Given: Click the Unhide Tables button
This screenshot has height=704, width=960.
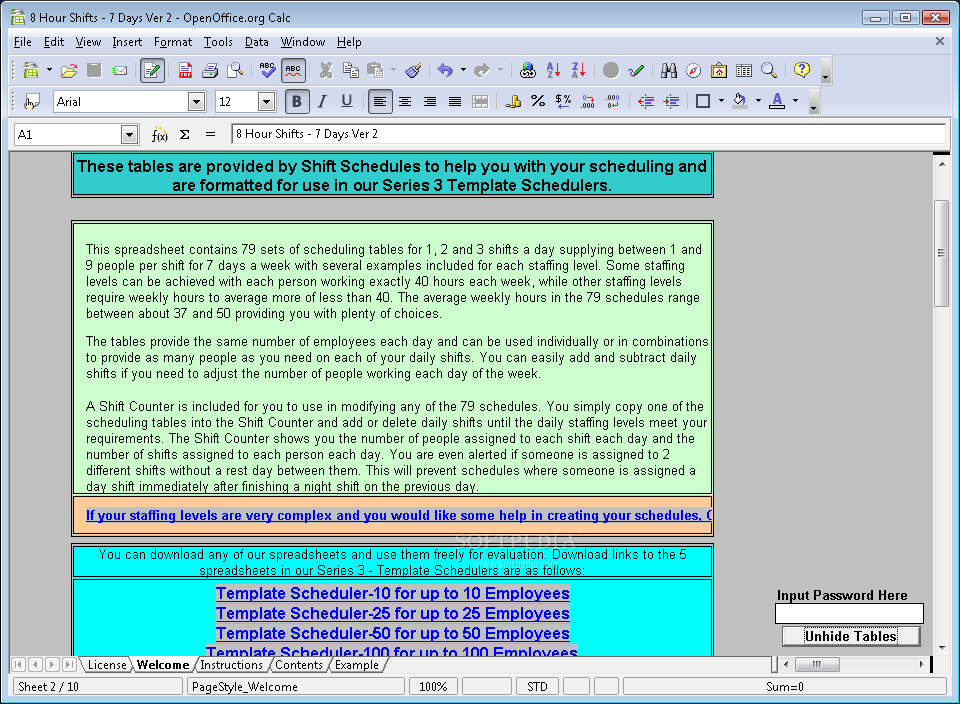Looking at the screenshot, I should (x=851, y=637).
